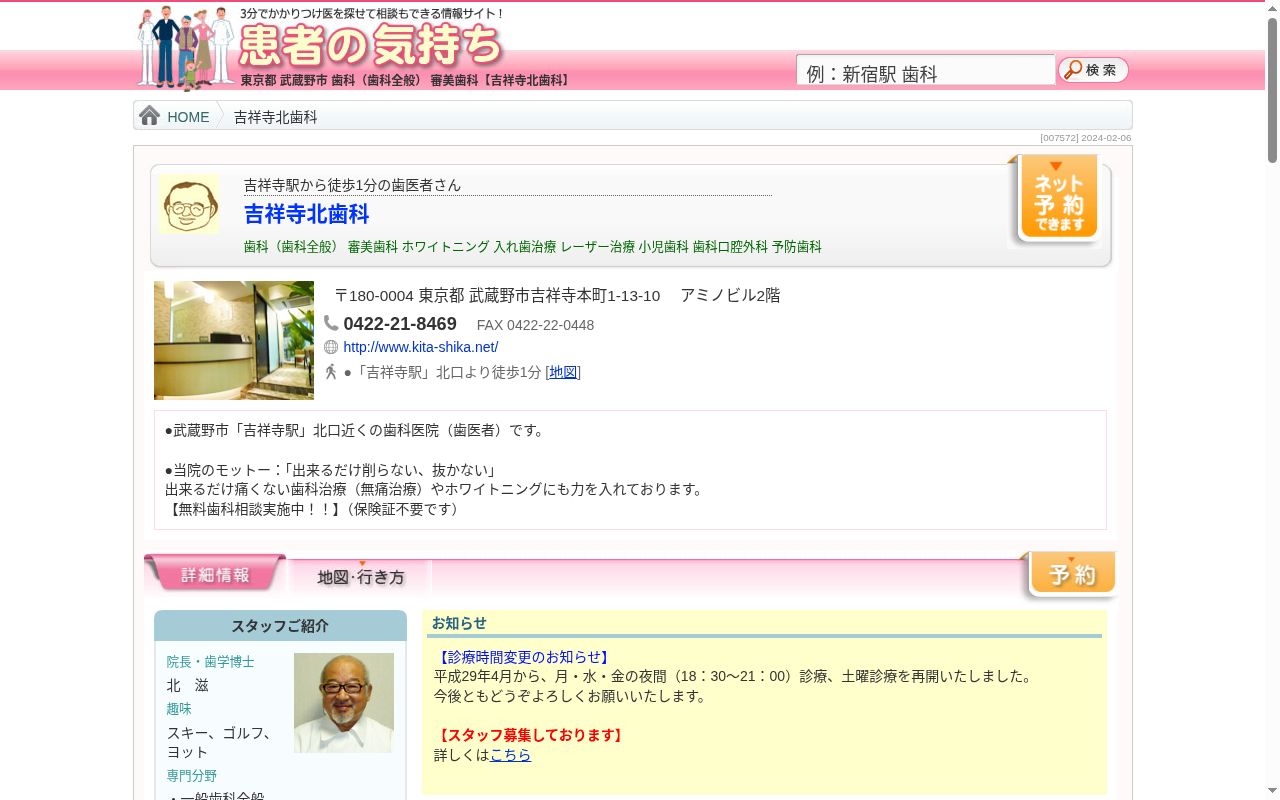1280x800 pixels.
Task: Switch to the 地図・行き方 tab
Action: 361,576
